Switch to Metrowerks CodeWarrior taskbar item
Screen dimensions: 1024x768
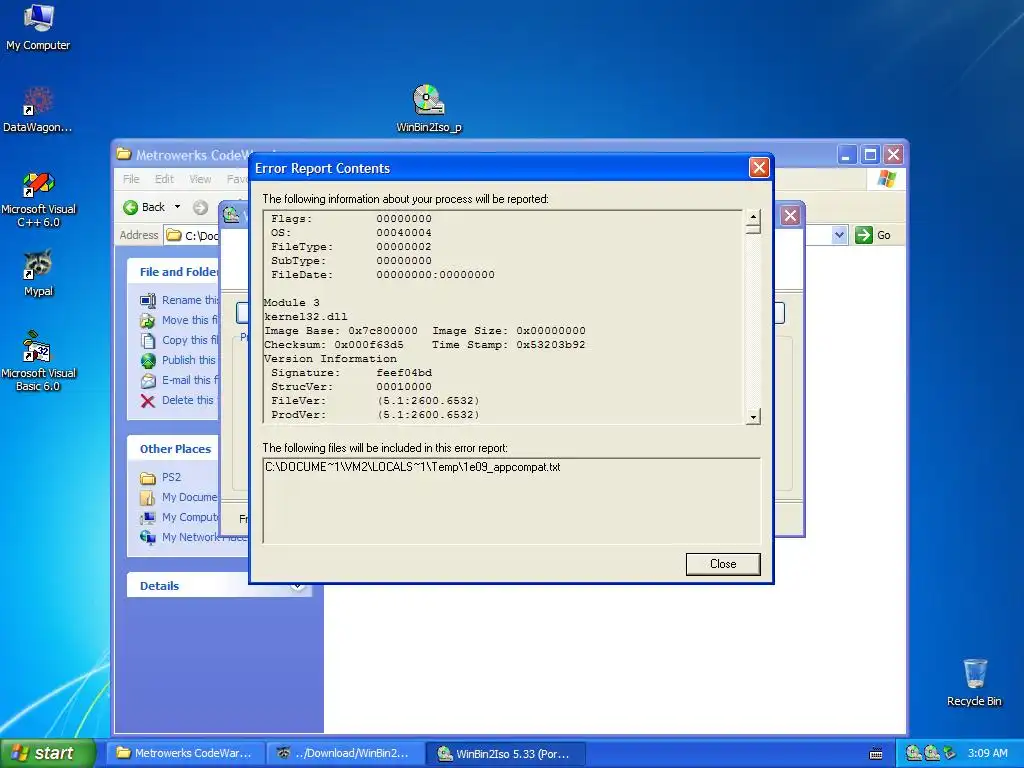[186, 754]
